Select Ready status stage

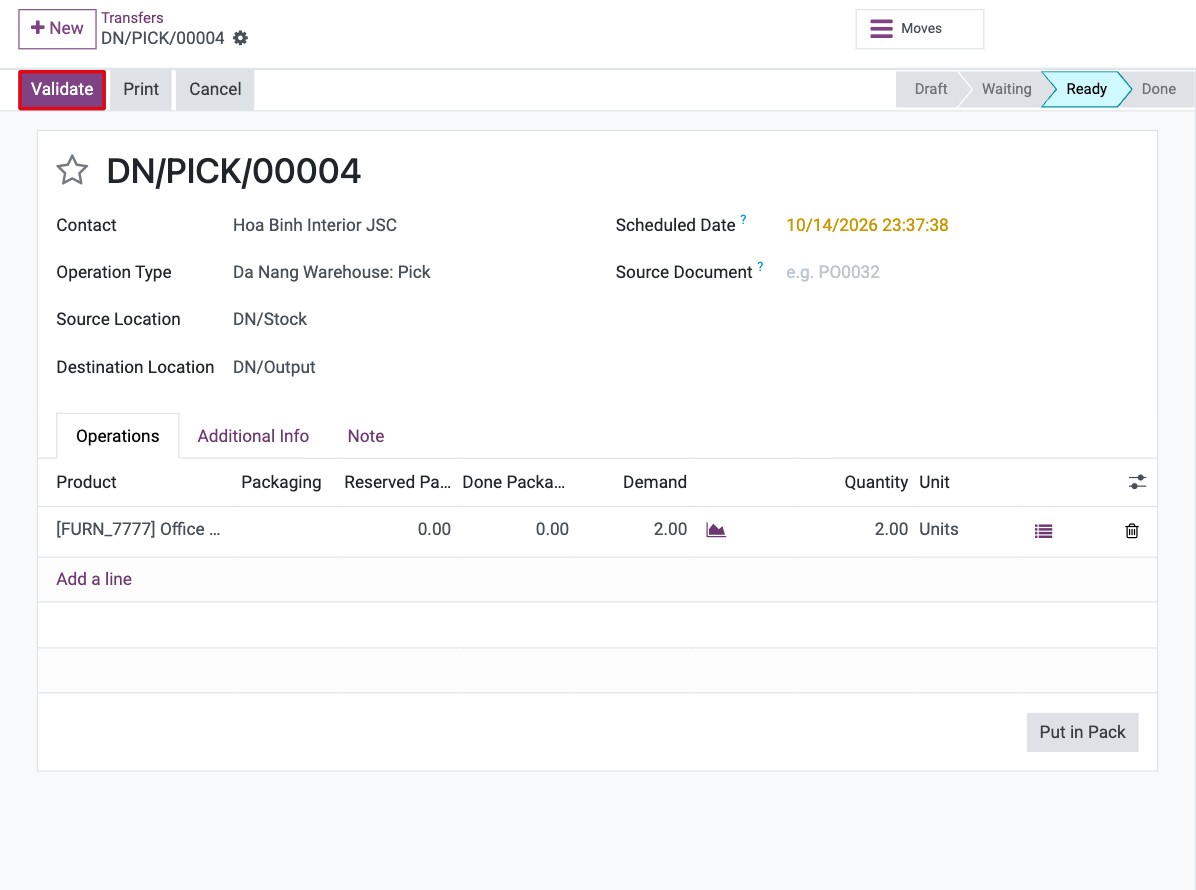tap(1086, 89)
